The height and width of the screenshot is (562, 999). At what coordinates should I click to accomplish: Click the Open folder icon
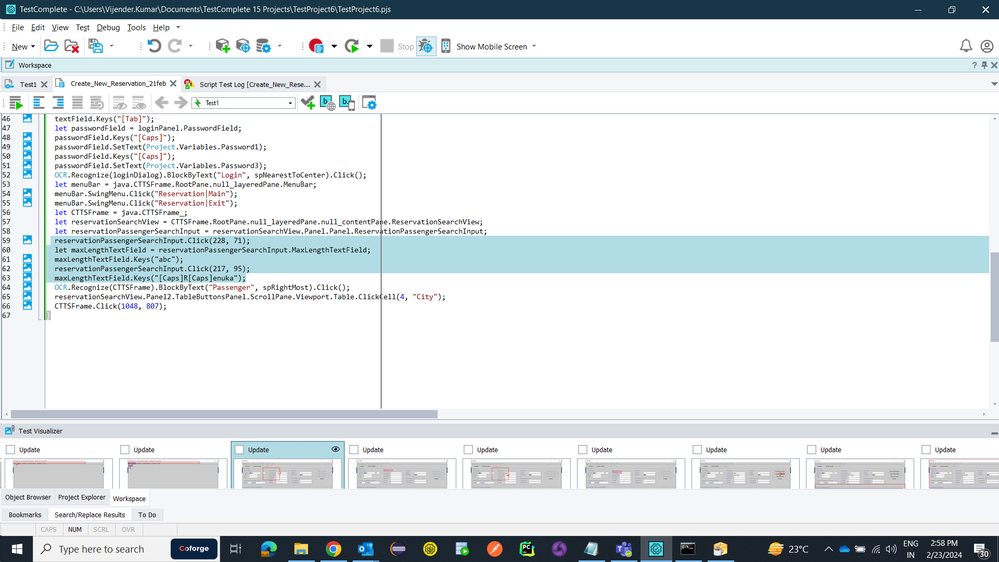51,46
